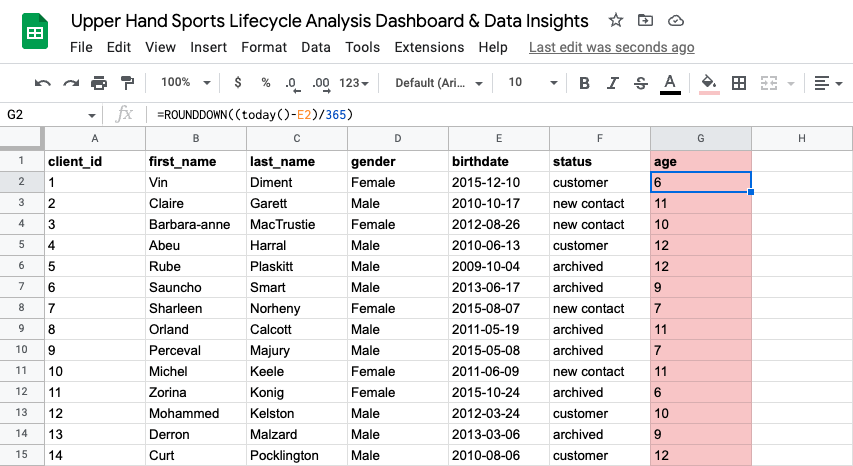View the cloud save status icon
Image resolution: width=853 pixels, height=466 pixels.
(676, 21)
